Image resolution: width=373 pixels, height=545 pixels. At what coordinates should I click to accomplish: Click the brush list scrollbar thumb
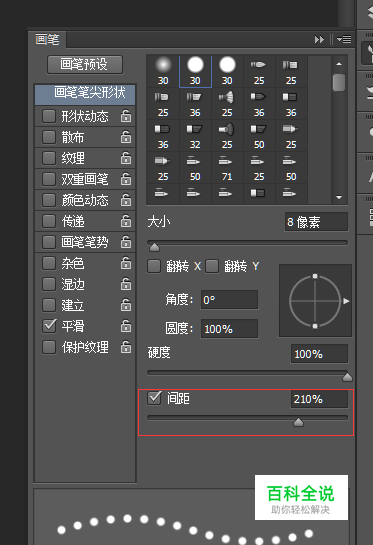339,83
